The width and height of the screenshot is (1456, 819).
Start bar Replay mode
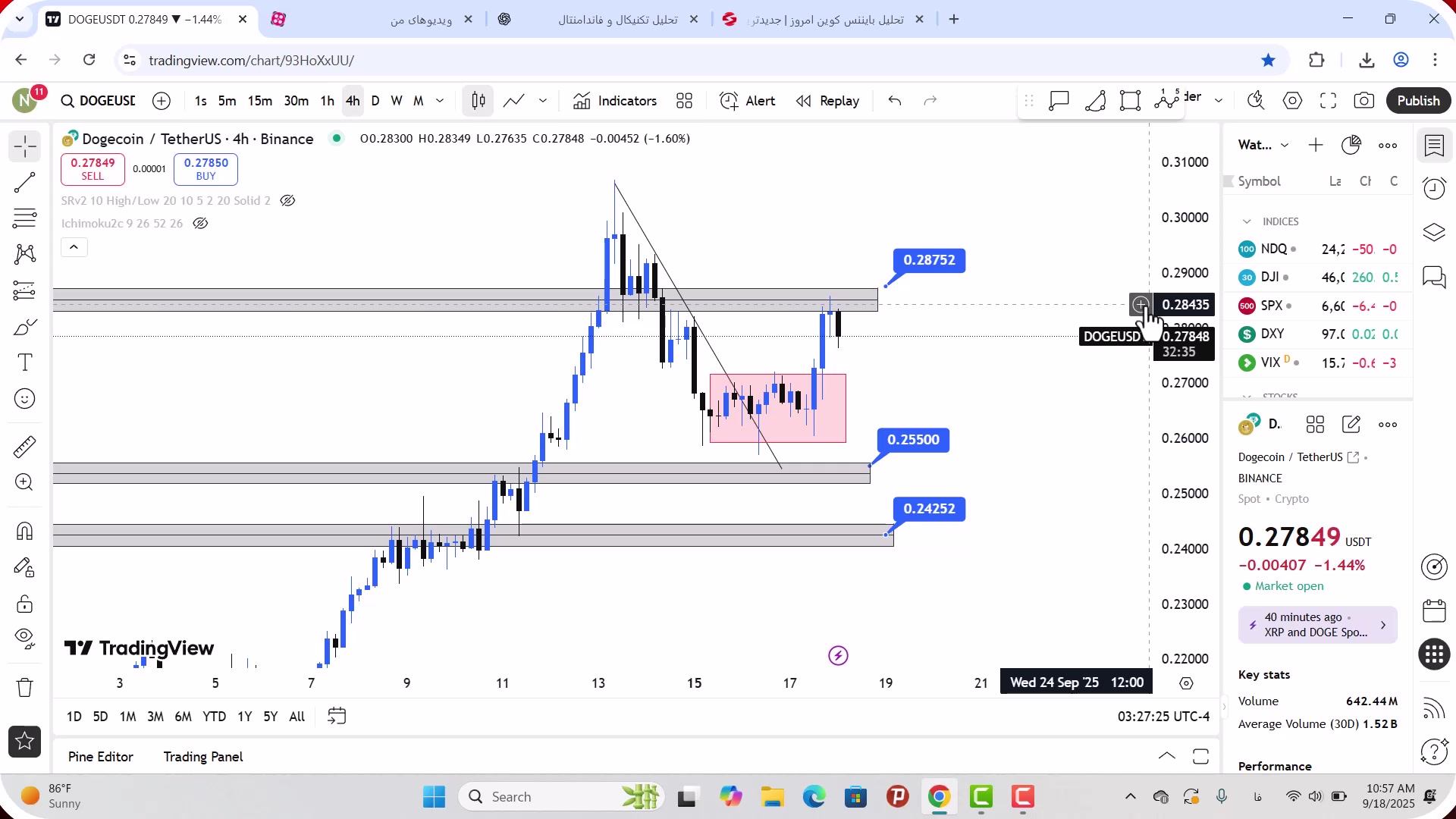[x=827, y=101]
